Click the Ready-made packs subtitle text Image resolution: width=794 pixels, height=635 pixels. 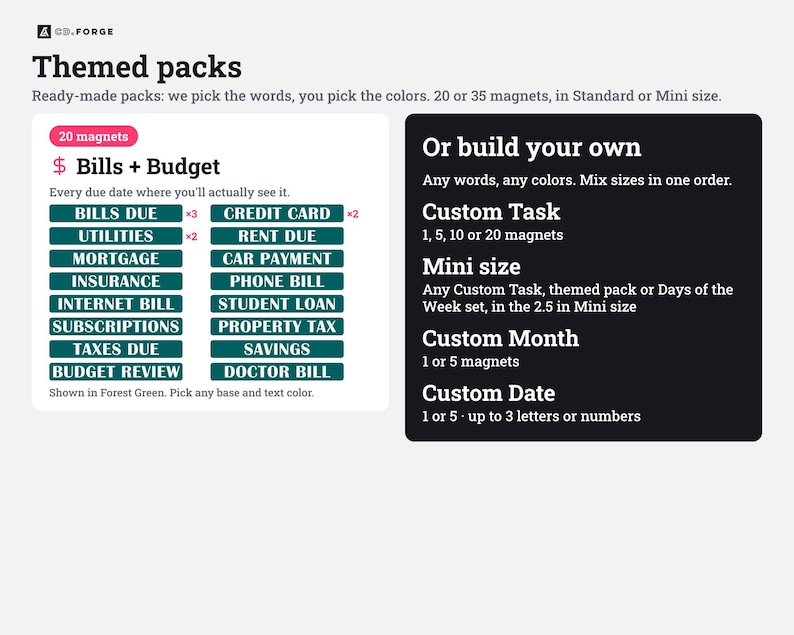pos(377,96)
